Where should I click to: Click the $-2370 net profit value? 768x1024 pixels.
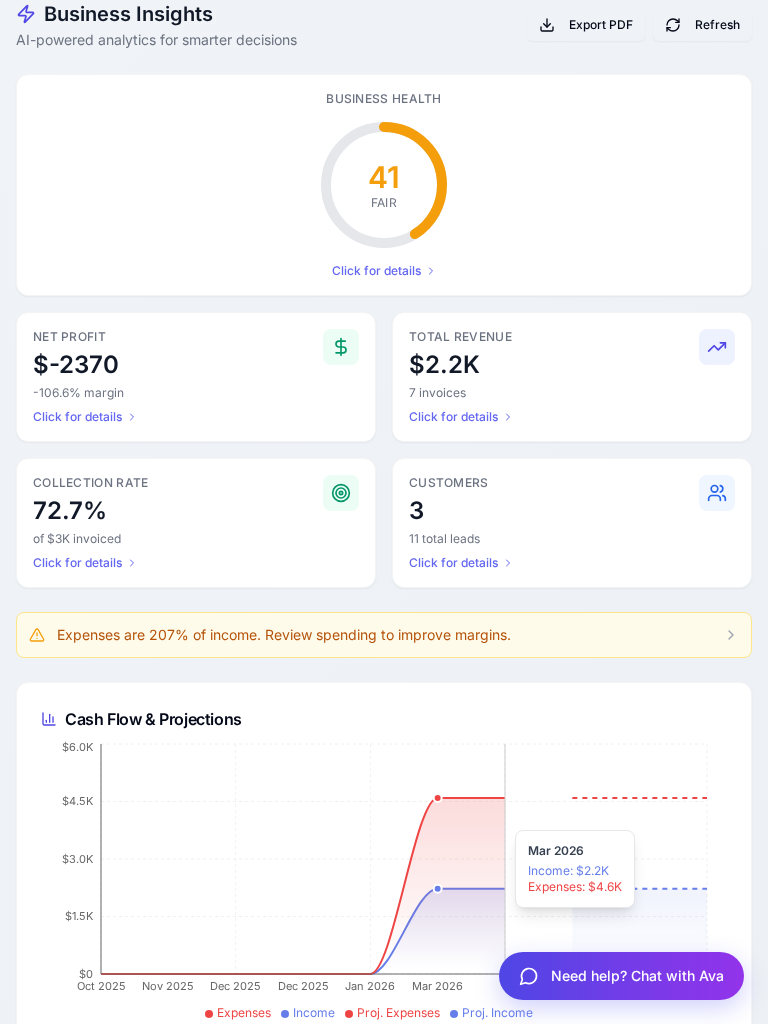pyautogui.click(x=76, y=364)
